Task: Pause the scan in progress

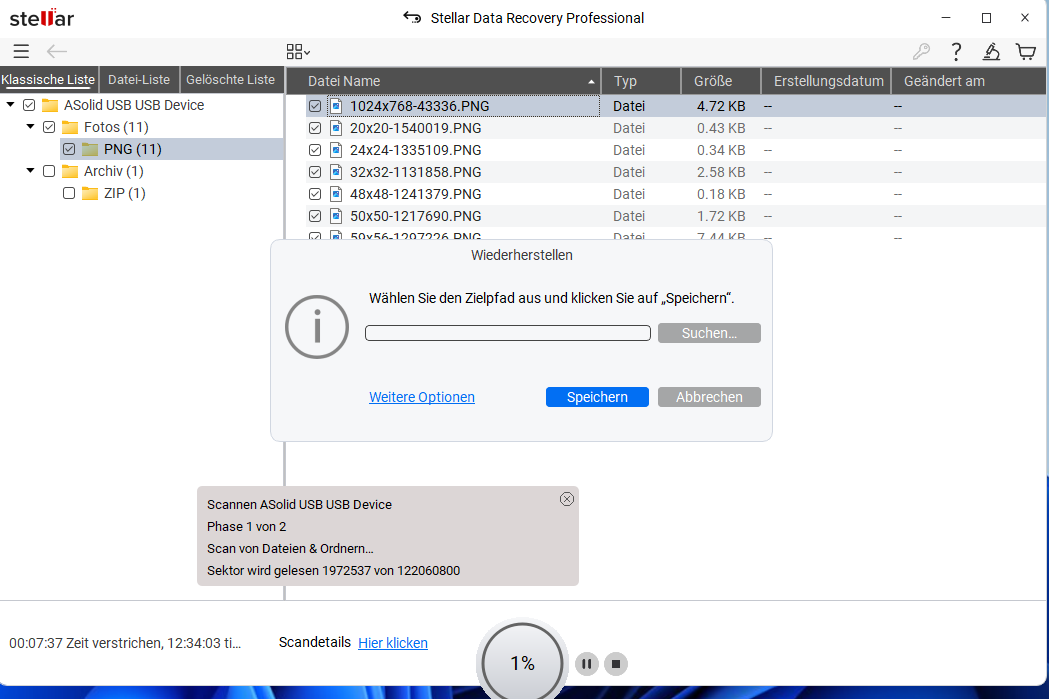Action: (587, 663)
